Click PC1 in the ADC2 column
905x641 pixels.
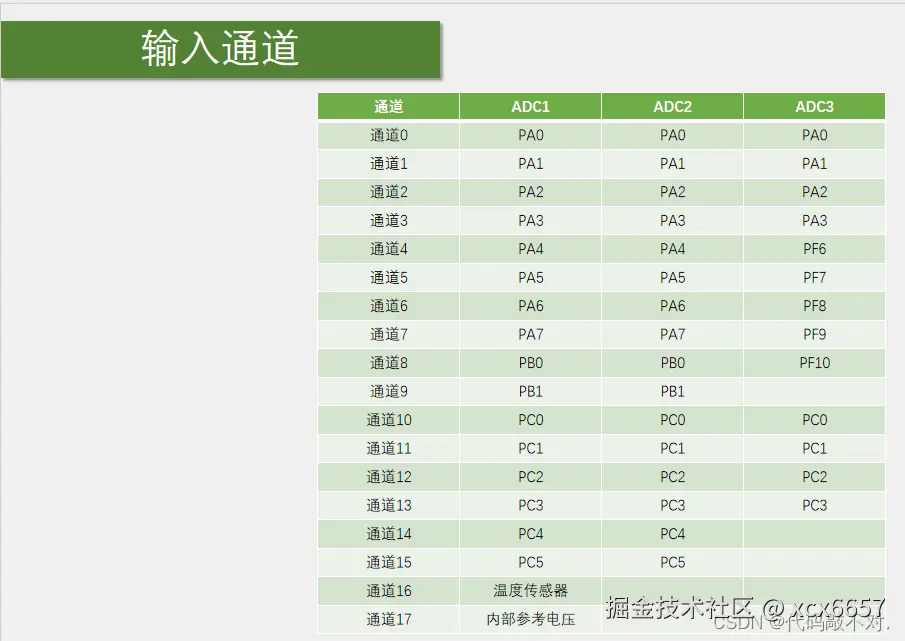(x=672, y=448)
